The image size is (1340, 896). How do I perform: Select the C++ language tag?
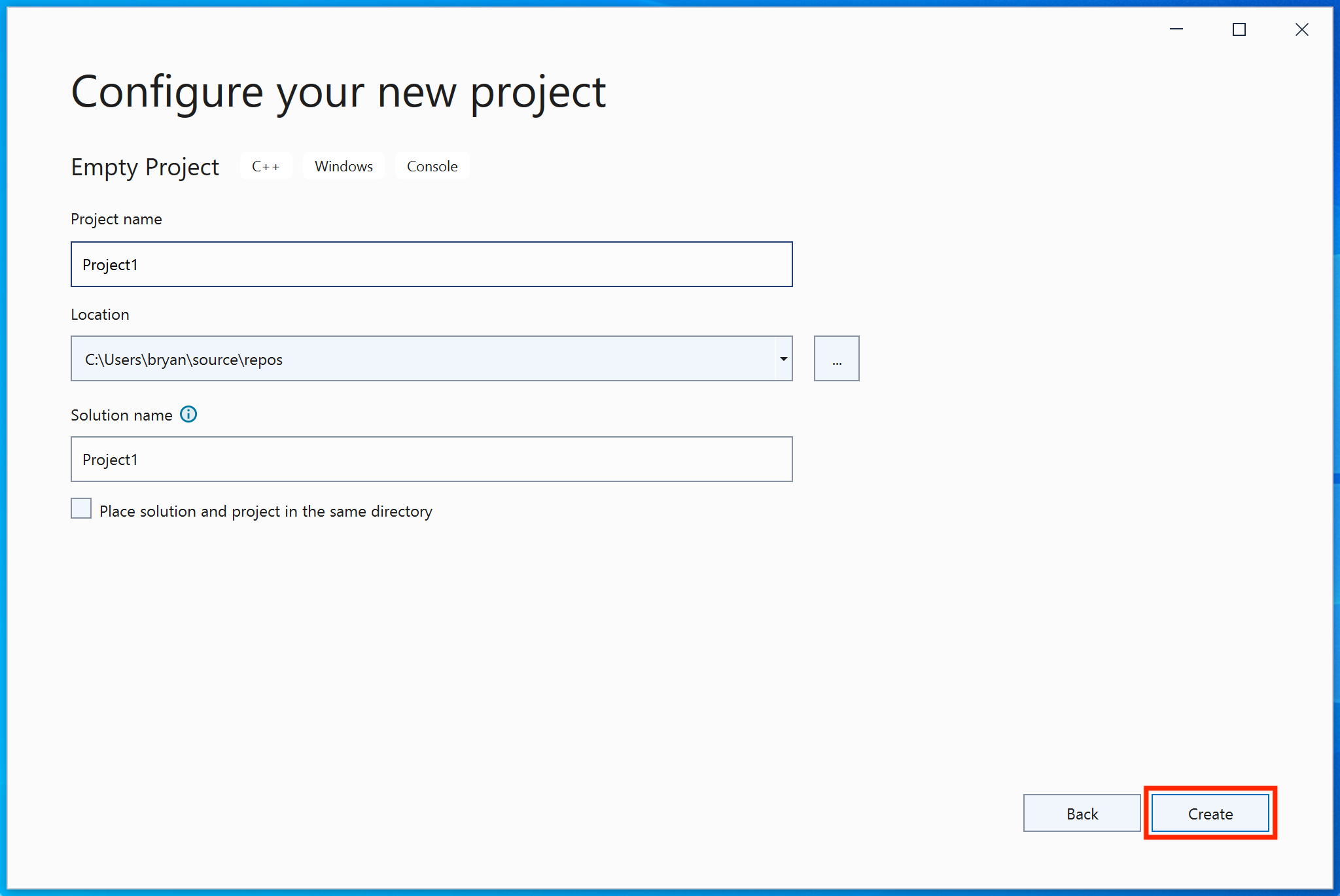point(266,166)
